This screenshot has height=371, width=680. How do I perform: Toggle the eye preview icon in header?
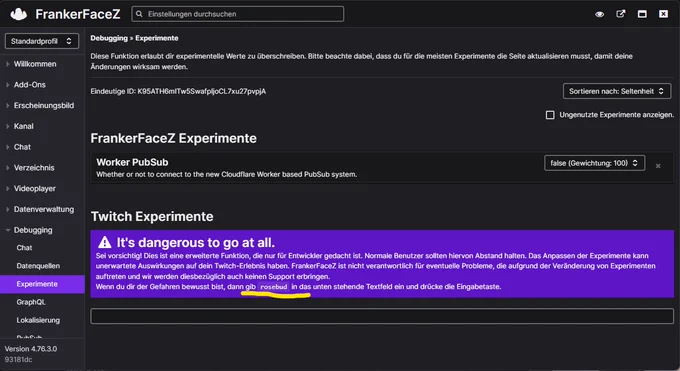coord(599,14)
